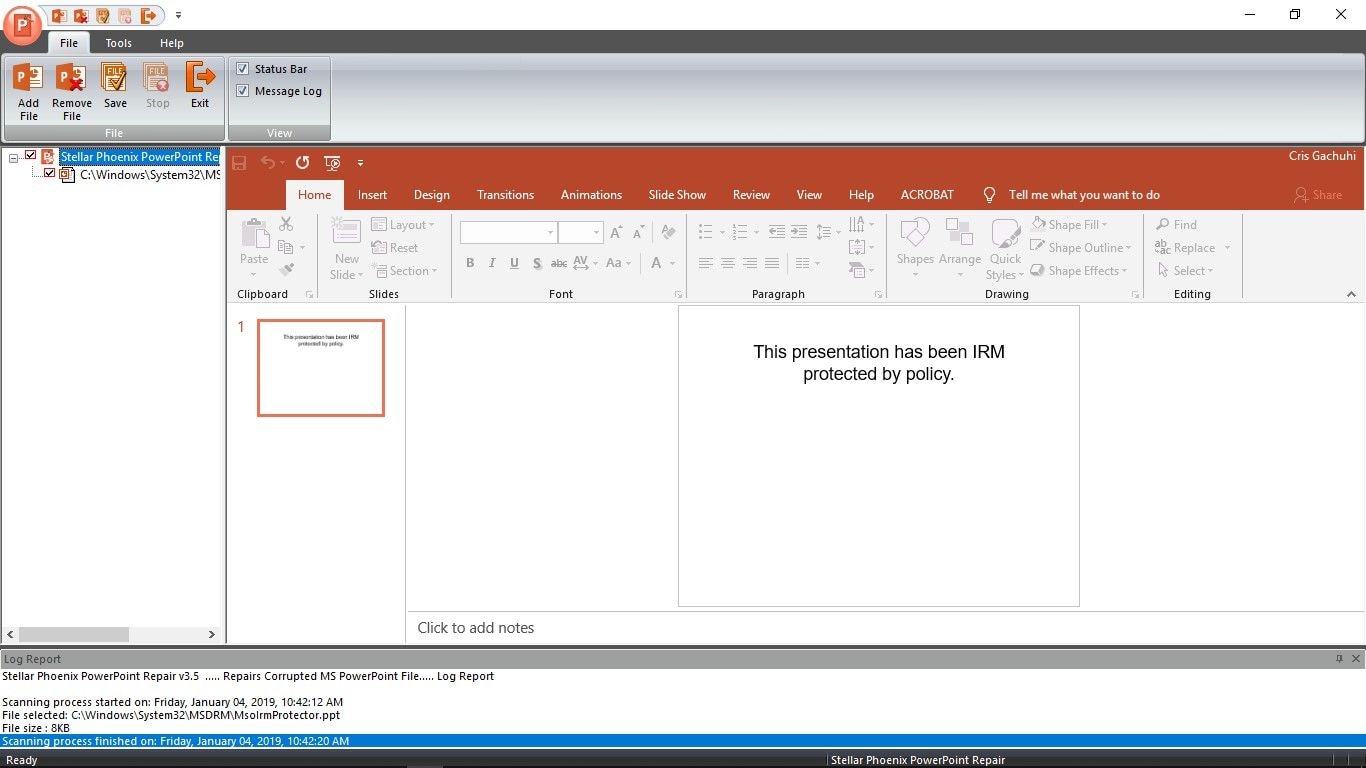Screen dimensions: 1366x768
Task: Click the Justify text alignment icon
Action: (771, 263)
